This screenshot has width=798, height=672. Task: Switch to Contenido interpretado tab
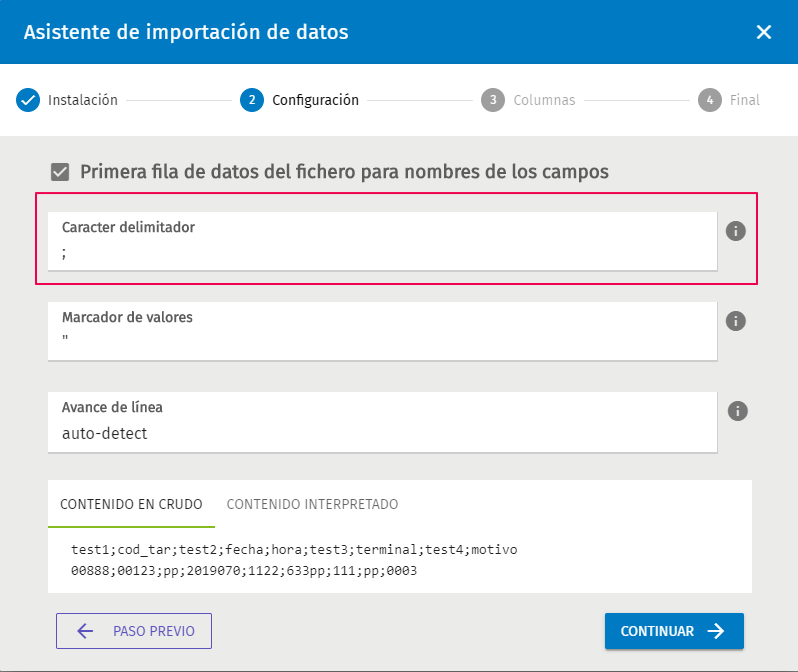pos(312,504)
